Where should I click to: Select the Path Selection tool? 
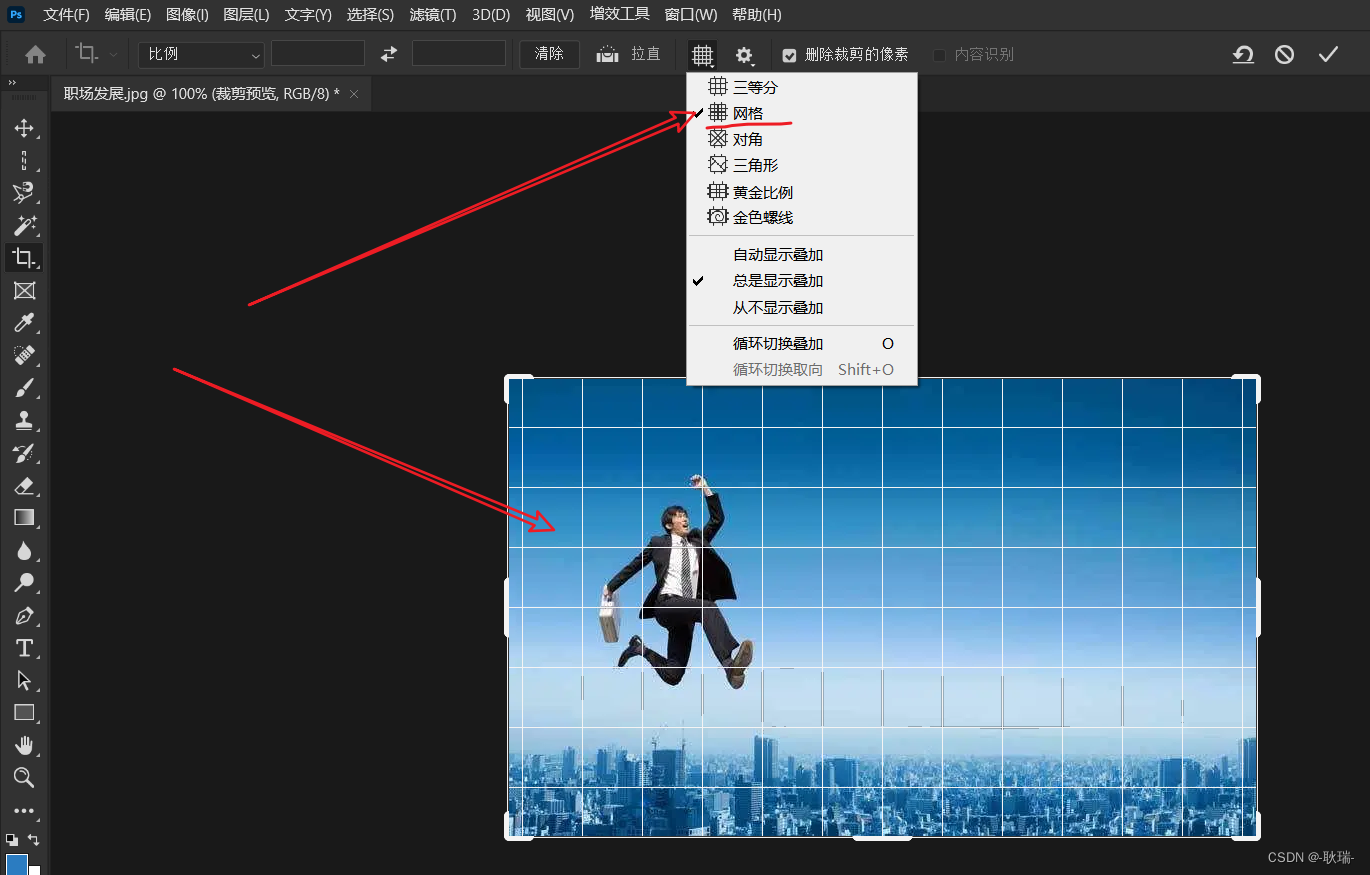(x=24, y=680)
